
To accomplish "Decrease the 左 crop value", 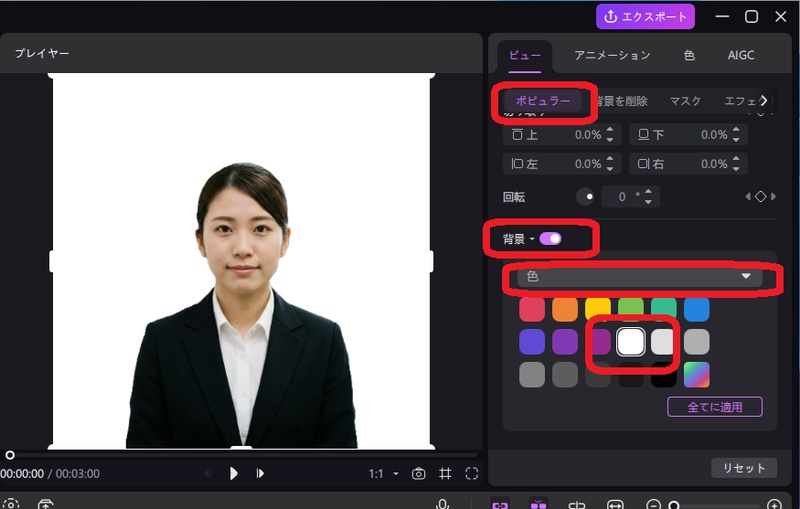I will pyautogui.click(x=610, y=168).
